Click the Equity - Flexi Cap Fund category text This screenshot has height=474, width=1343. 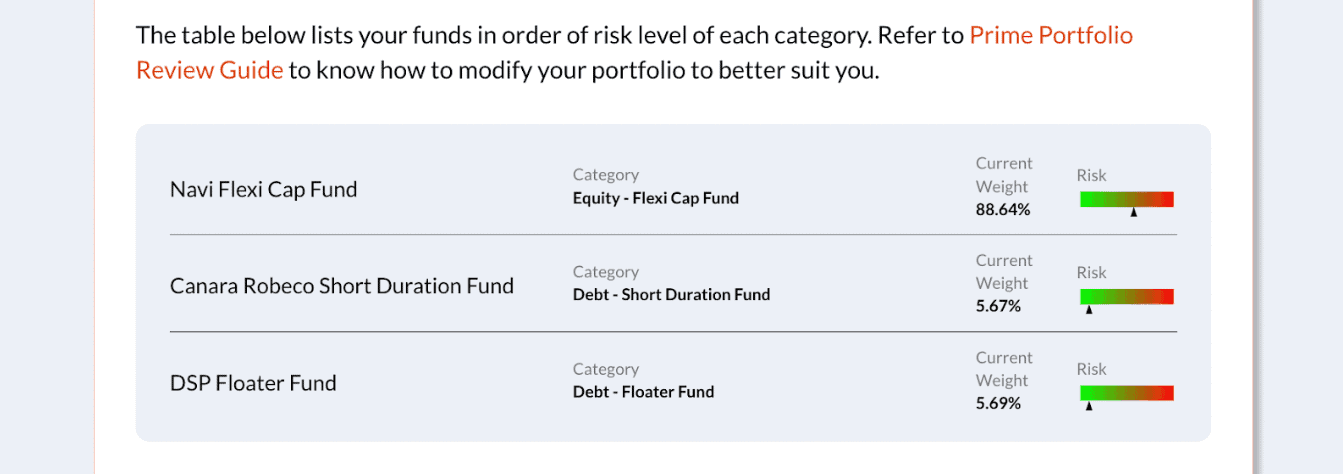coord(656,198)
